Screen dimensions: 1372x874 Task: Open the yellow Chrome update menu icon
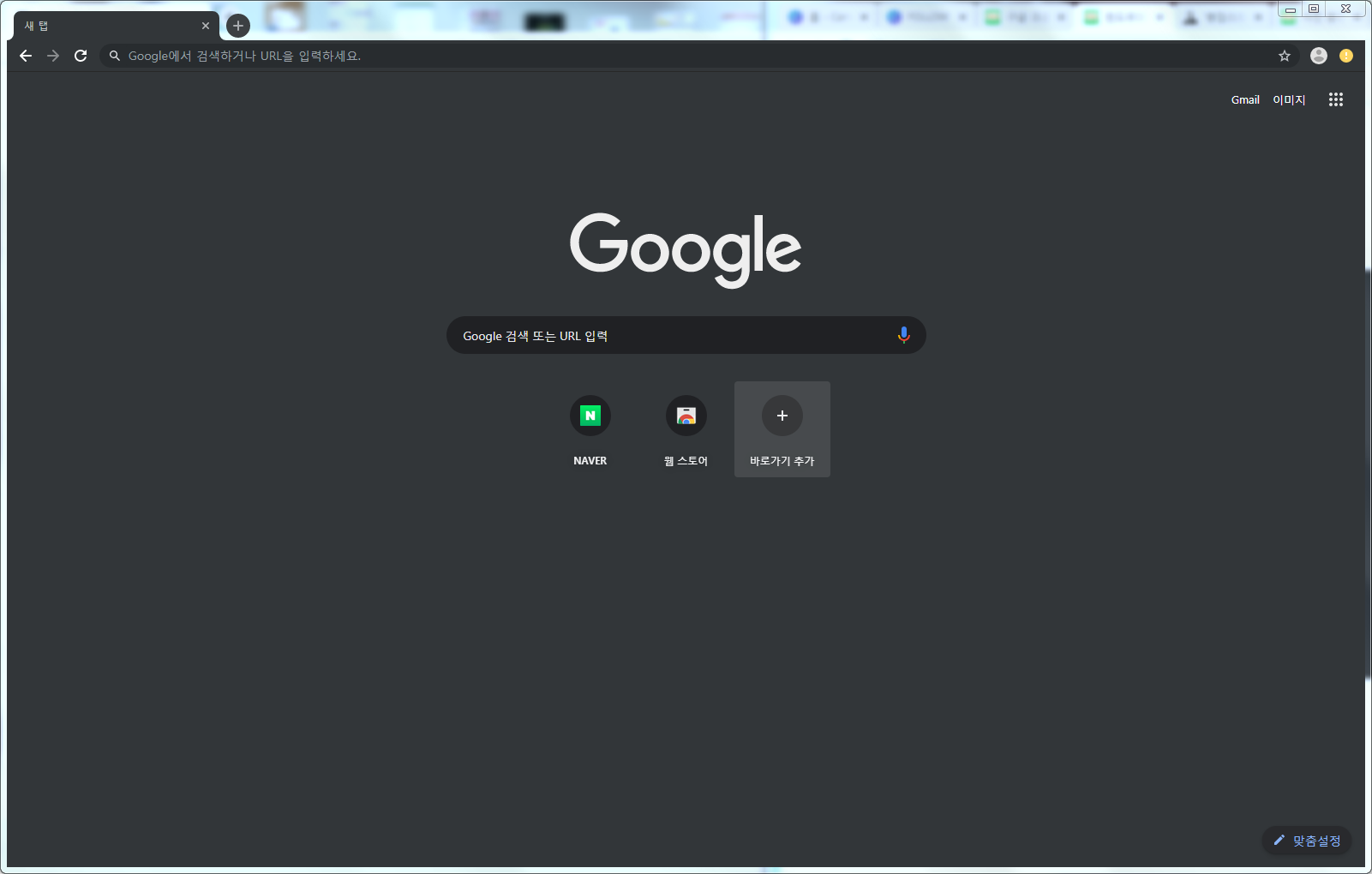click(x=1346, y=56)
